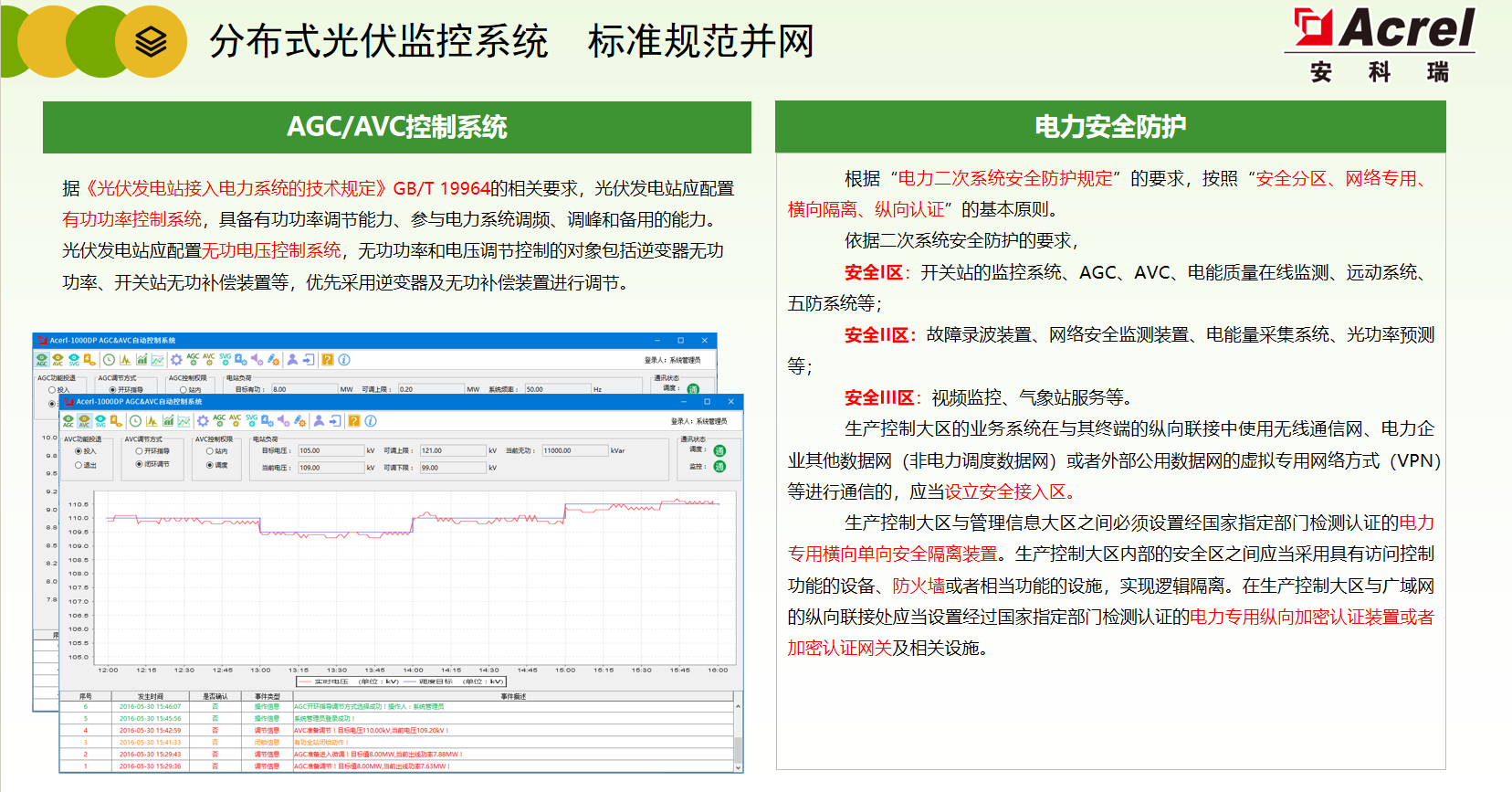Select event row dated 2016-05-30 15:29:36
1512x792 pixels.
pos(397,766)
